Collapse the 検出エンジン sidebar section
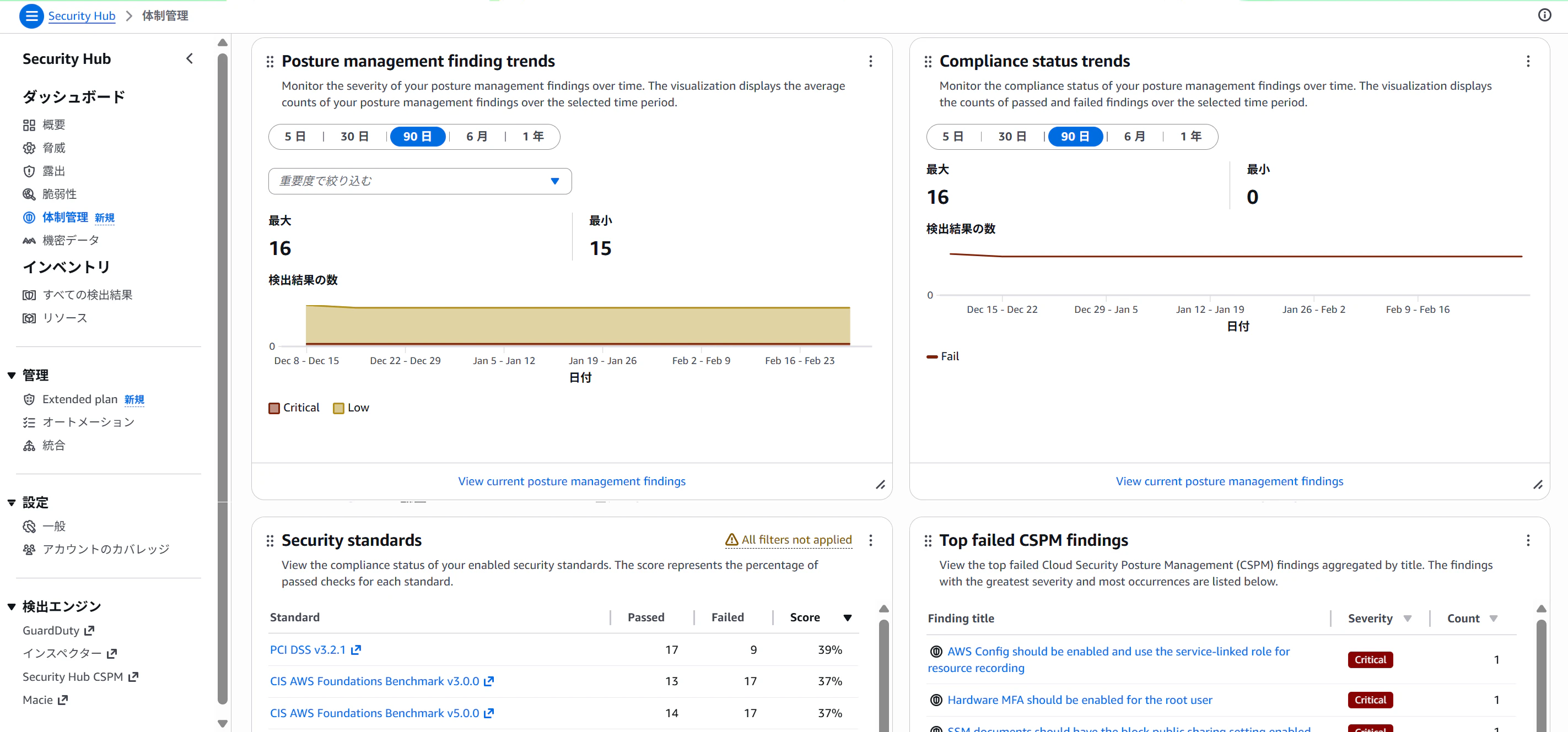 (12, 606)
